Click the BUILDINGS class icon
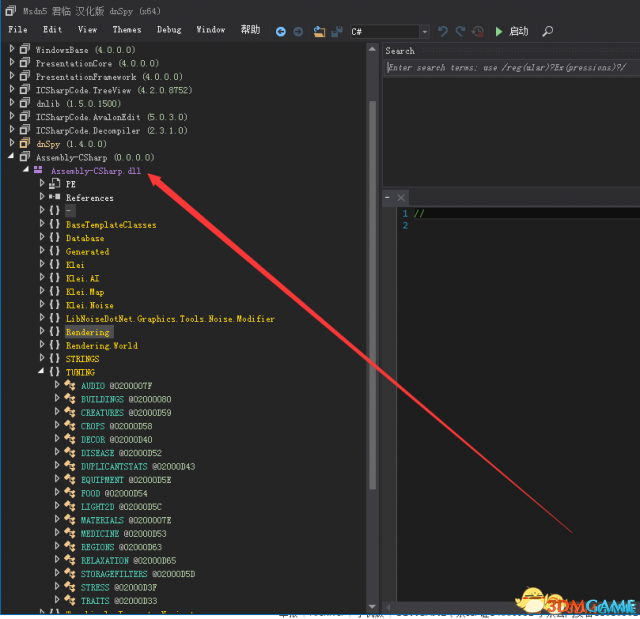The height and width of the screenshot is (619, 640). [70, 399]
